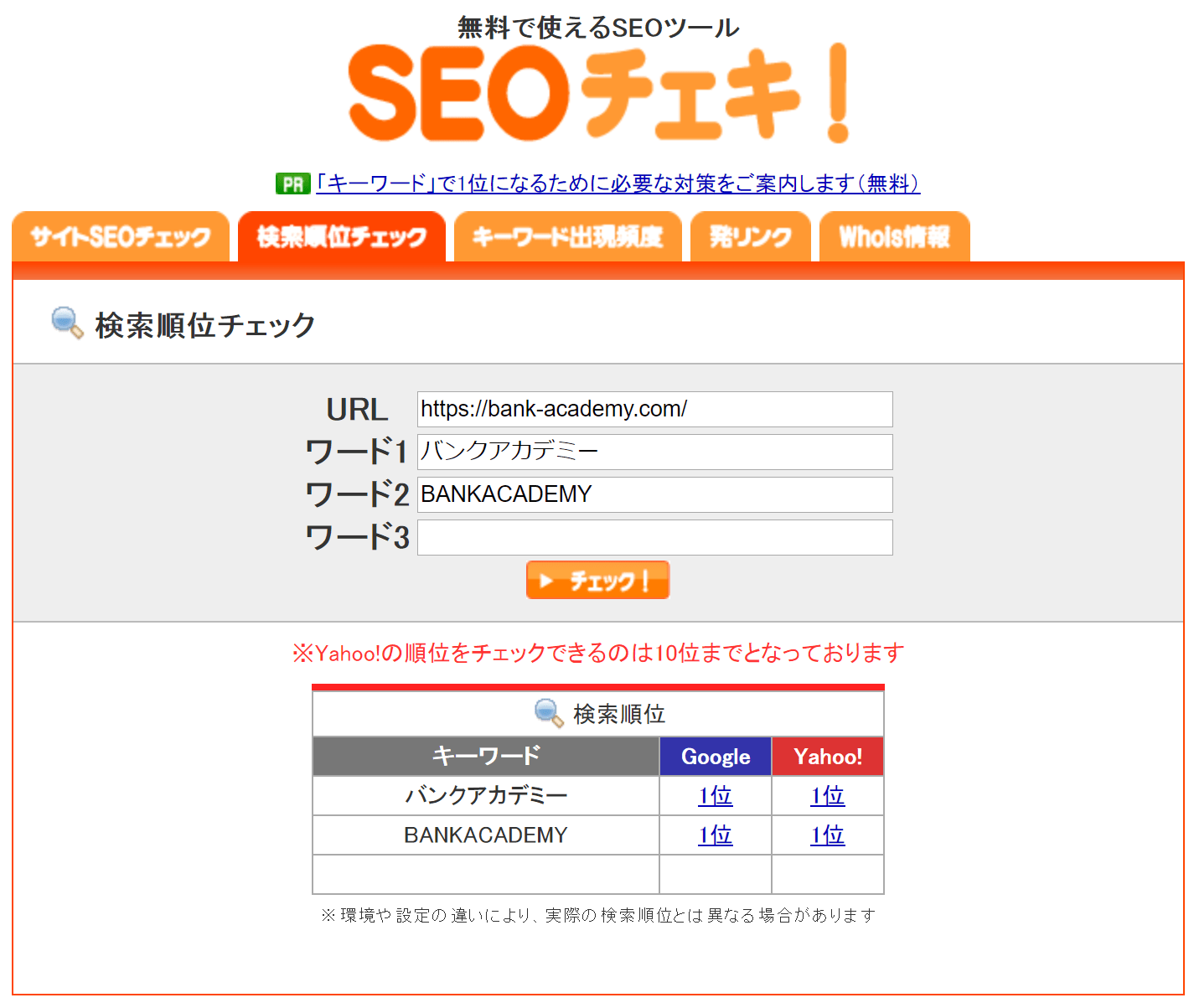Click the ワード3 label
The width and height of the screenshot is (1194, 1008).
pyautogui.click(x=357, y=537)
